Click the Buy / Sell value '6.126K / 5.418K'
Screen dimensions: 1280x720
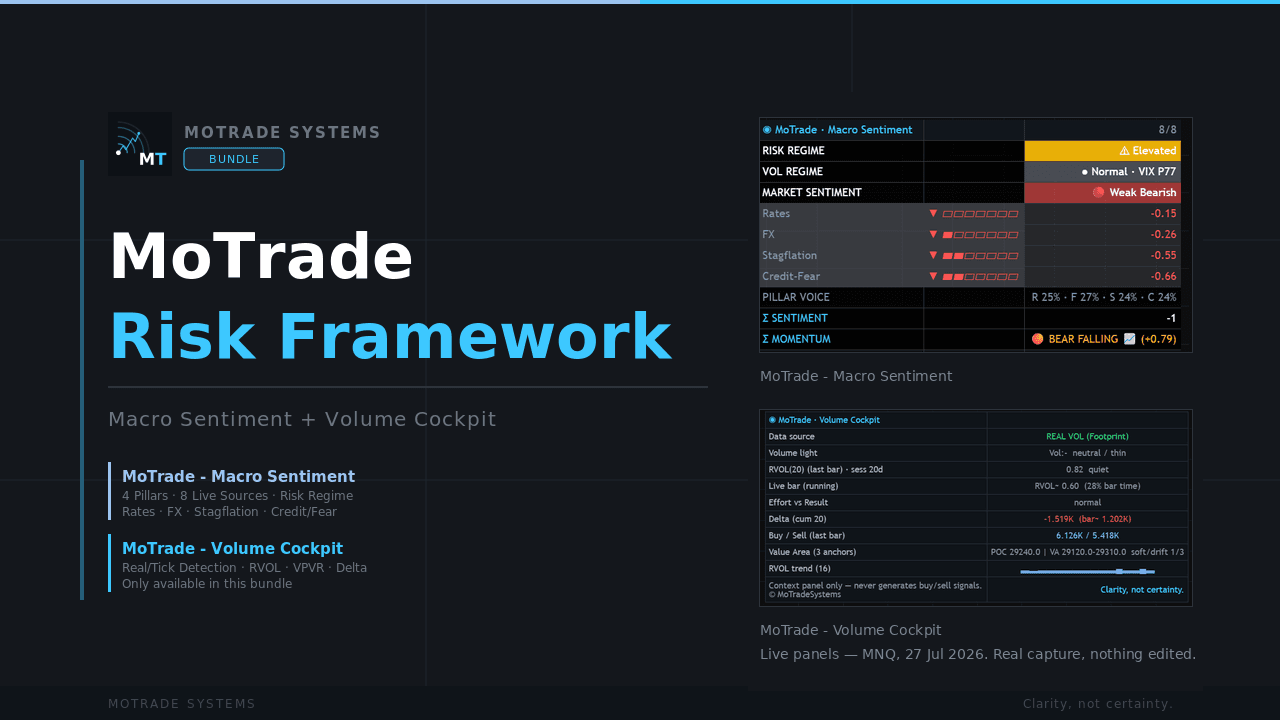(1087, 535)
